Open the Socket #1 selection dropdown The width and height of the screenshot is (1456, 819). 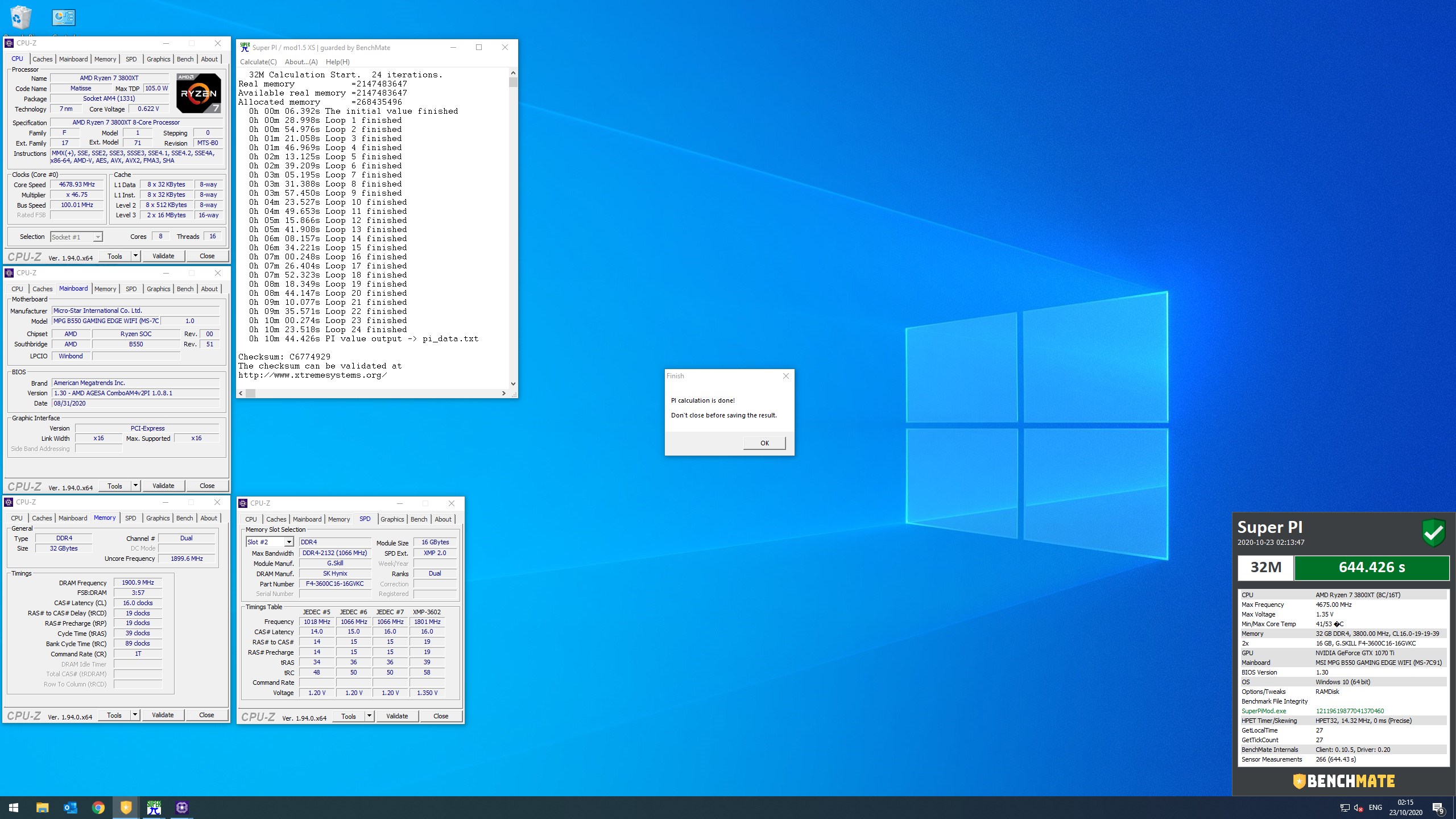click(98, 237)
